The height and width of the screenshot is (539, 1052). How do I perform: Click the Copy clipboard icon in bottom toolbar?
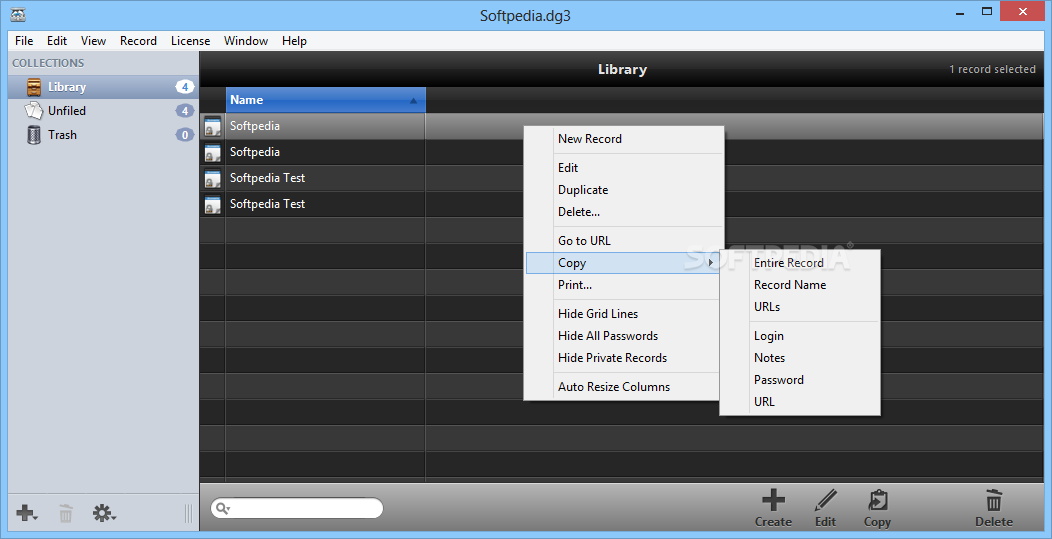click(x=877, y=500)
